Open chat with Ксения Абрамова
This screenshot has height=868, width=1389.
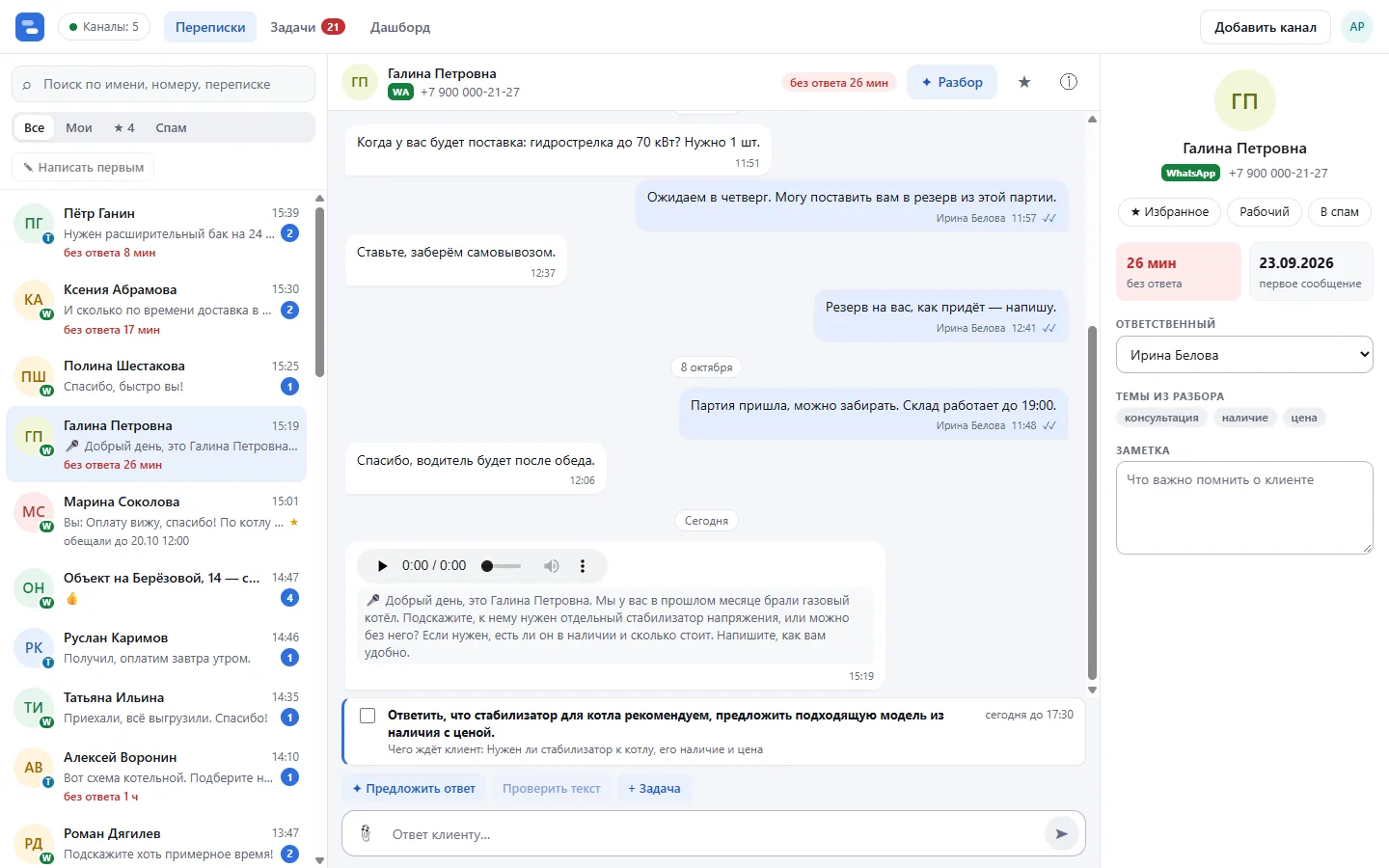[x=157, y=309]
